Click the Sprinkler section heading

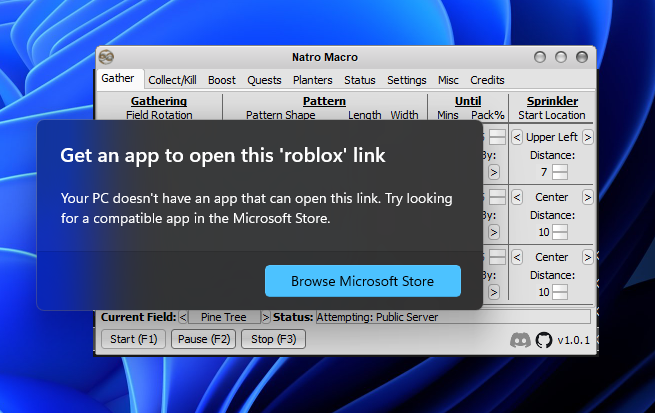point(552,101)
